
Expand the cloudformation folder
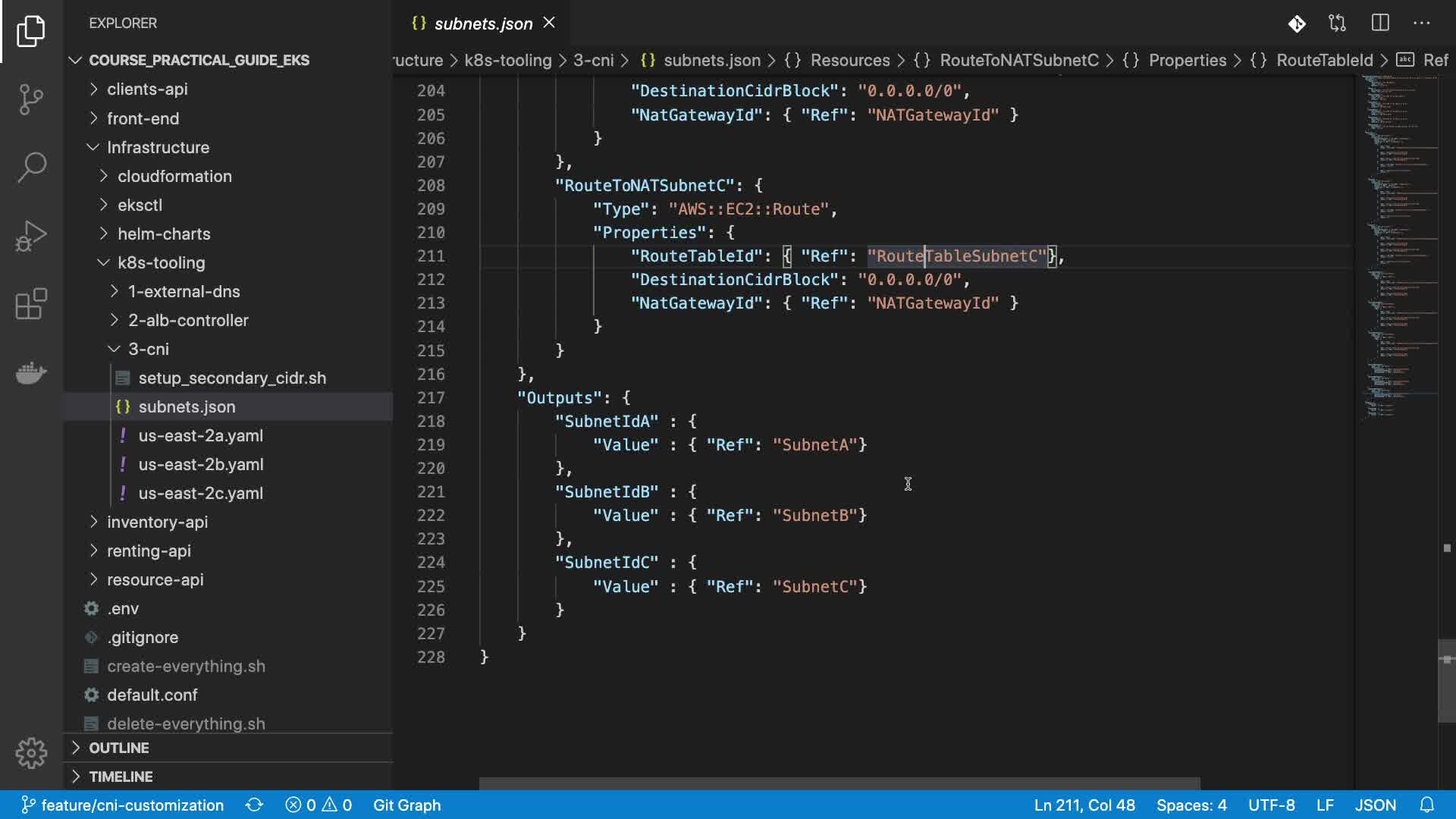(x=174, y=176)
